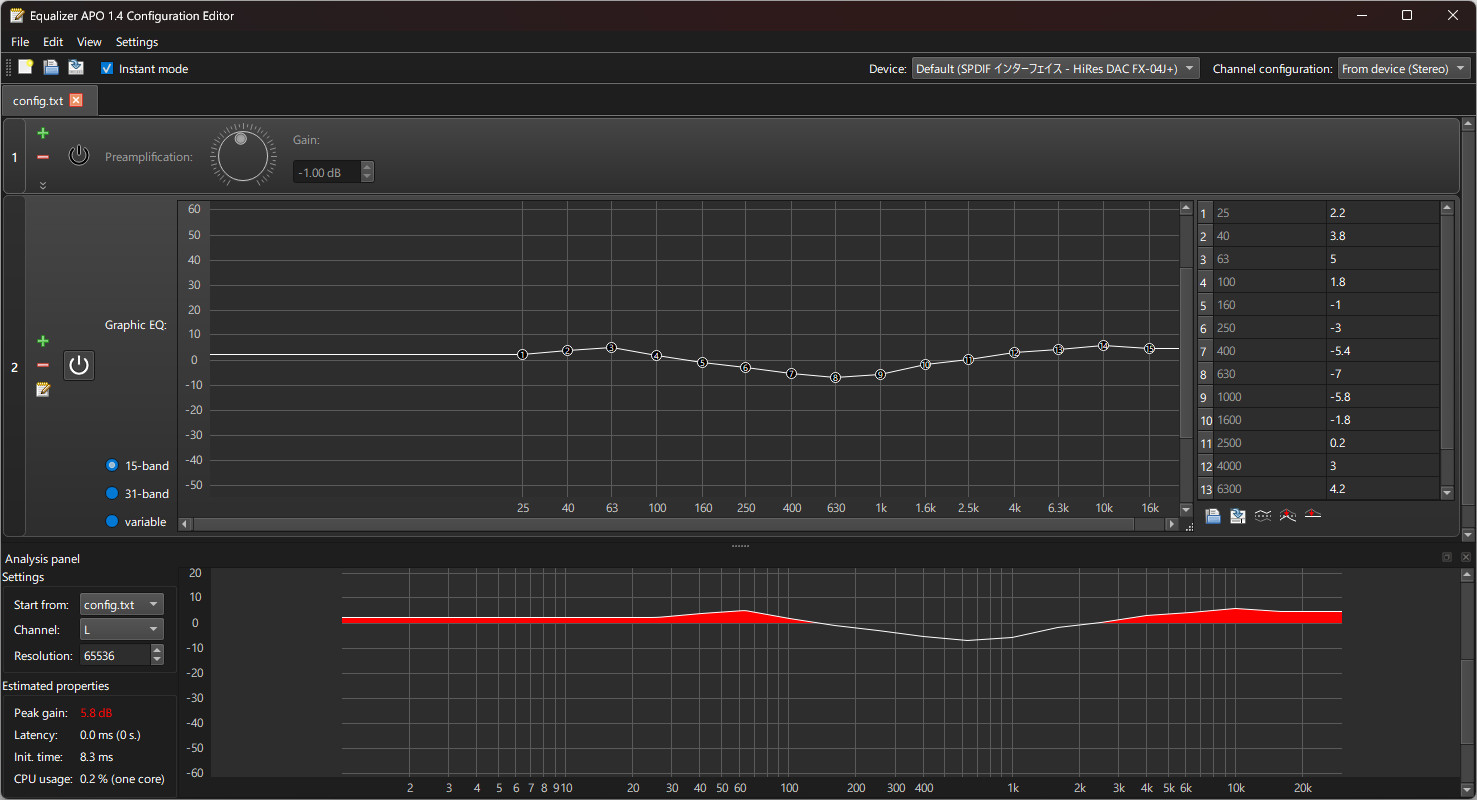Open the Start from config.txt dropdown
1477x800 pixels.
click(x=121, y=605)
